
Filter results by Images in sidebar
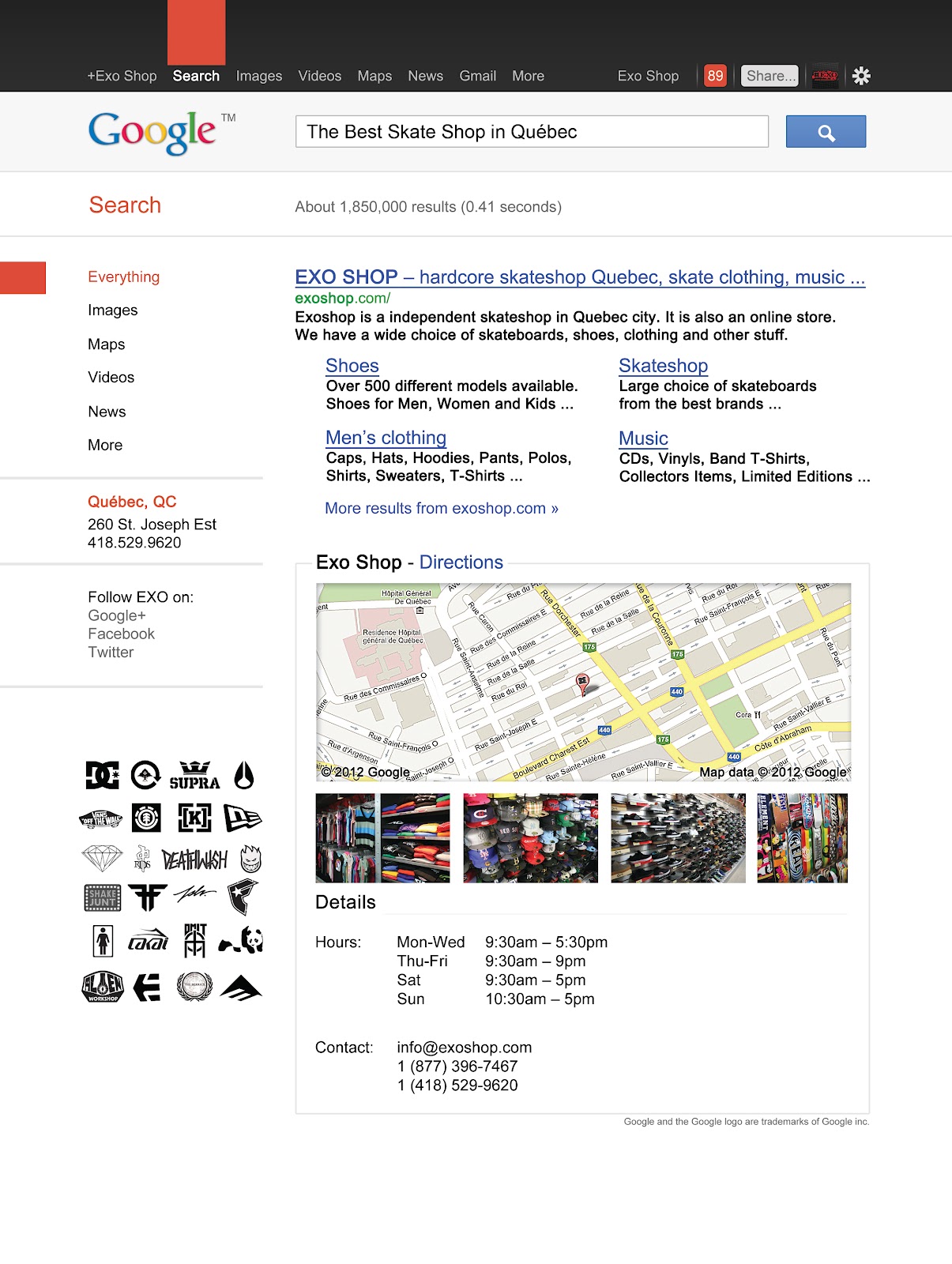(113, 310)
